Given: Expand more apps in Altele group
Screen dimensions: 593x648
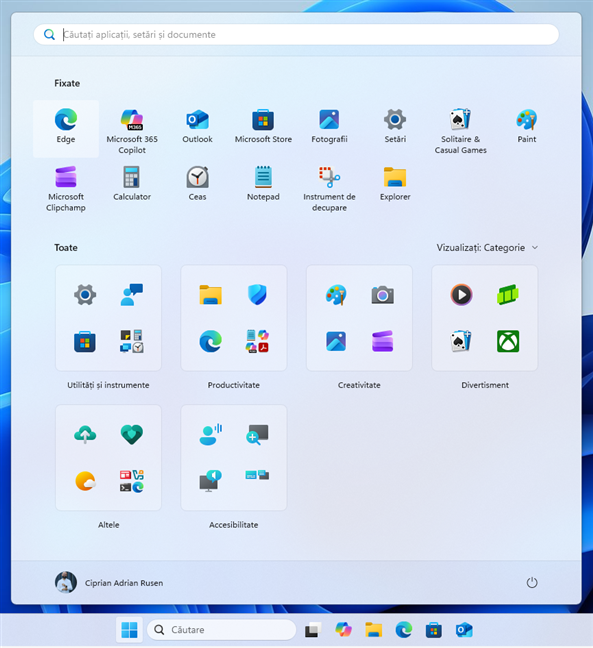Looking at the screenshot, I should 132,481.
